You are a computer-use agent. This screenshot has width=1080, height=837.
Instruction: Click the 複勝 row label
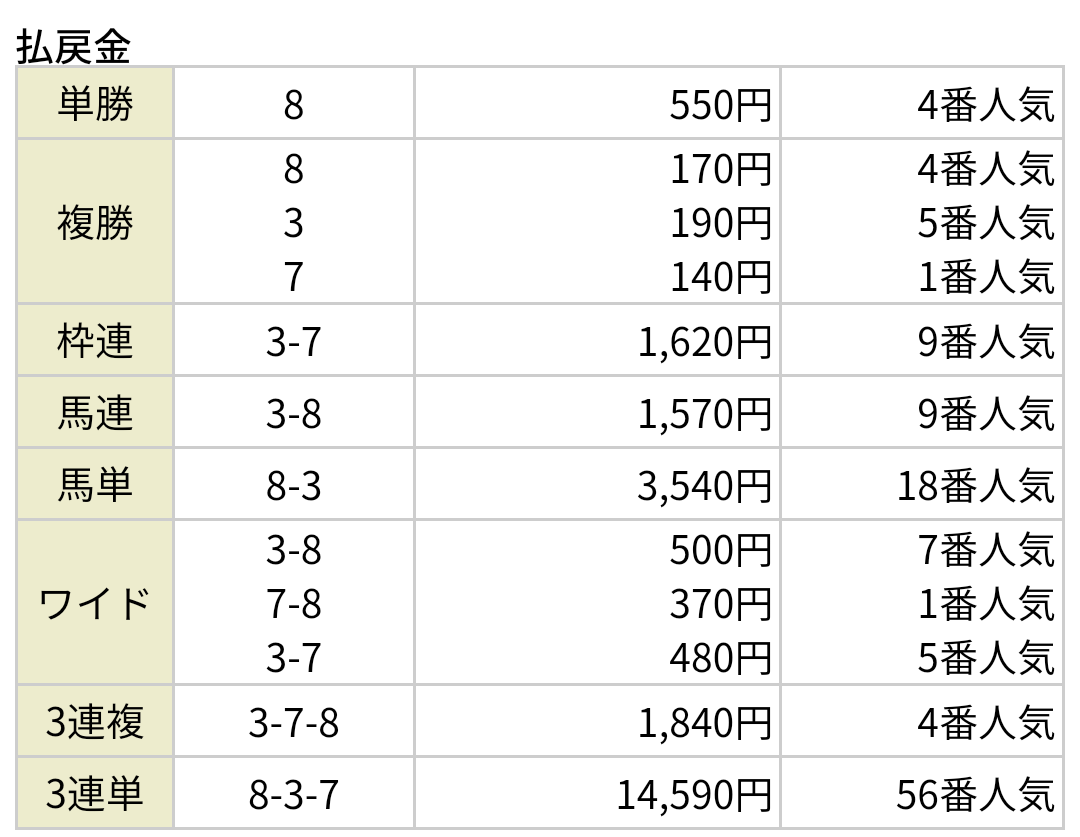95,222
